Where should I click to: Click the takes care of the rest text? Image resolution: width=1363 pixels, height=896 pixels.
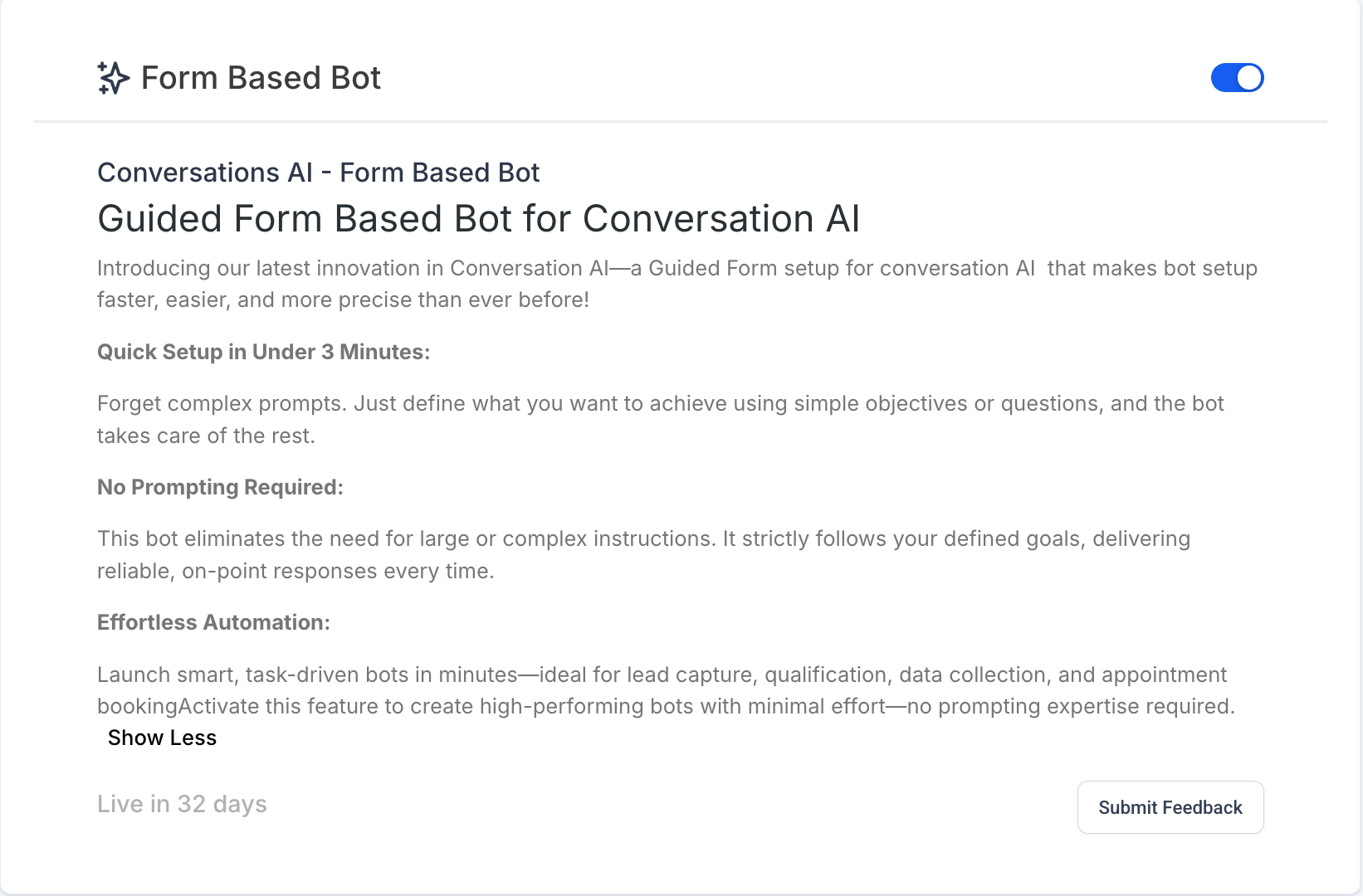coord(206,436)
